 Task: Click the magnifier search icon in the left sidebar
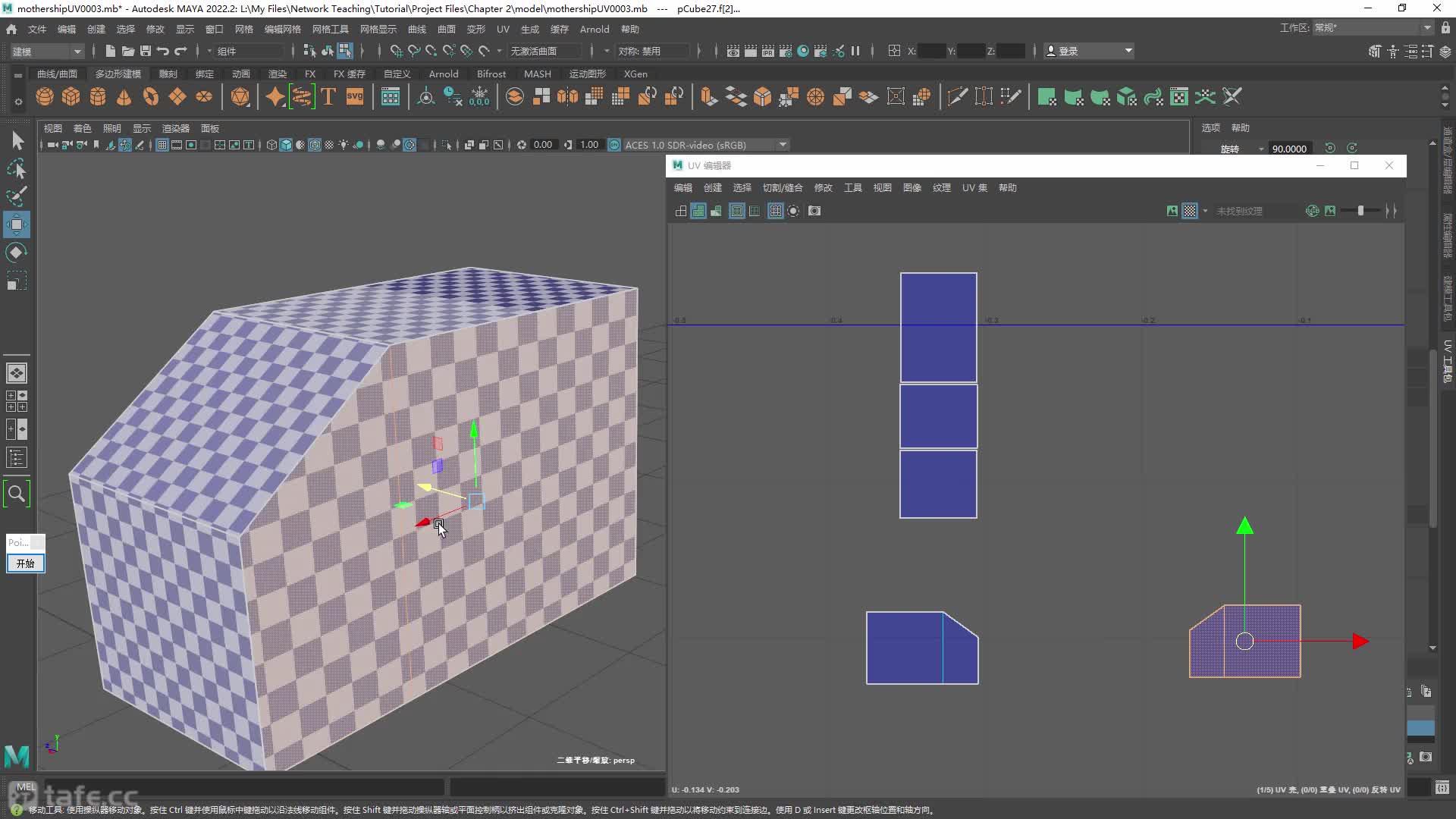click(x=17, y=494)
